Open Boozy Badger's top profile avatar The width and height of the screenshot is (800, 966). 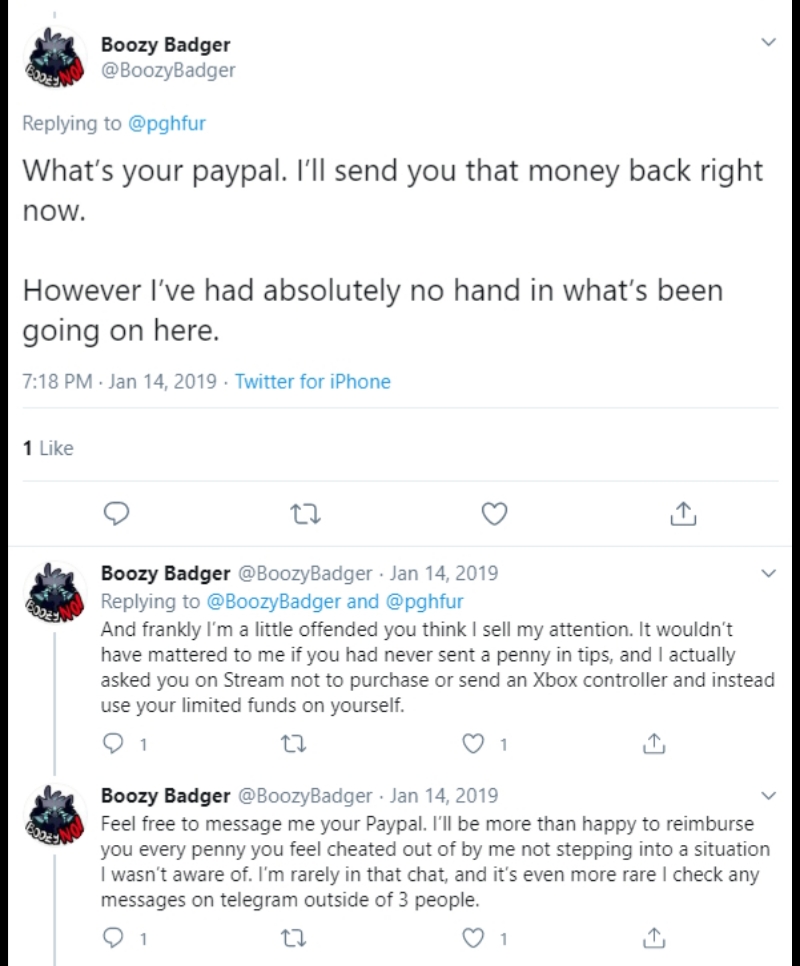click(55, 58)
